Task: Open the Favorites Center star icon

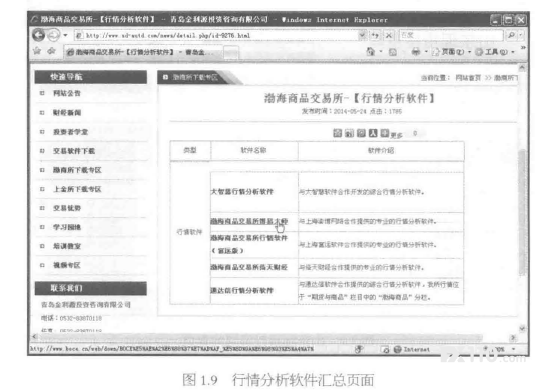Action: [37, 51]
